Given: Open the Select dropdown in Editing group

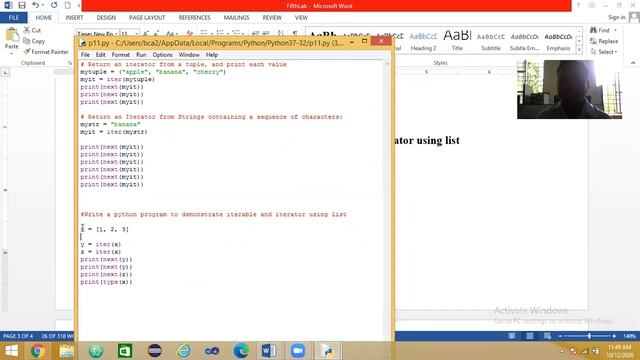Looking at the screenshot, I should [604, 52].
